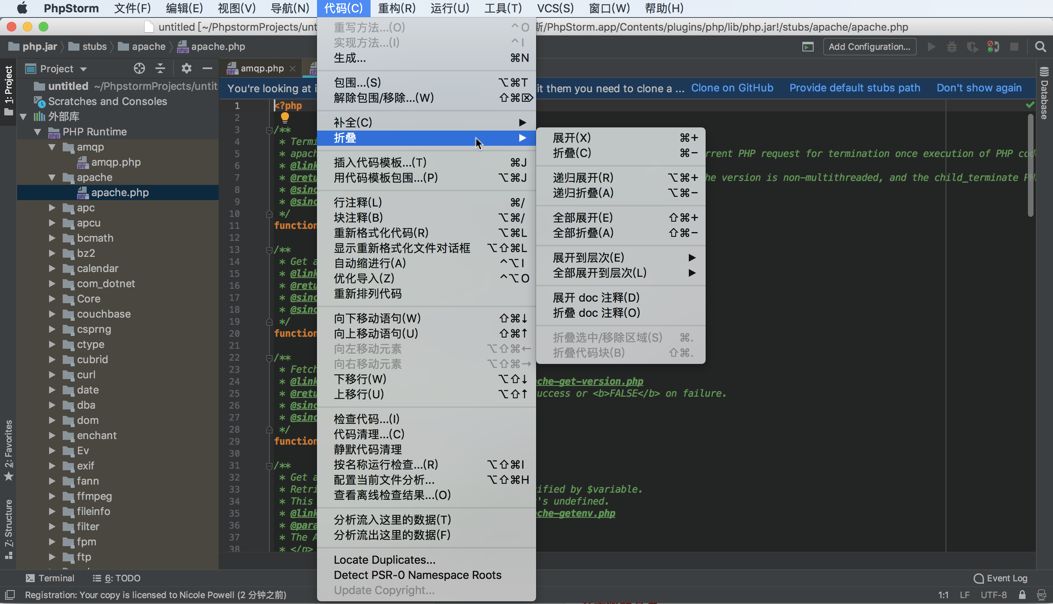Click php.jar breadcrumb in navigation bar
This screenshot has width=1053, height=604.
[x=32, y=46]
